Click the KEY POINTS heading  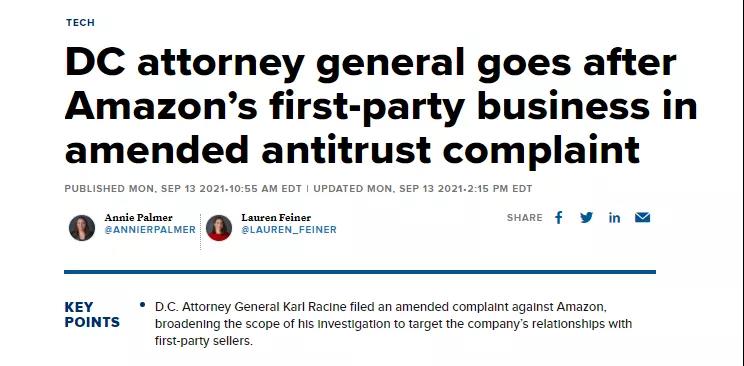(x=92, y=315)
